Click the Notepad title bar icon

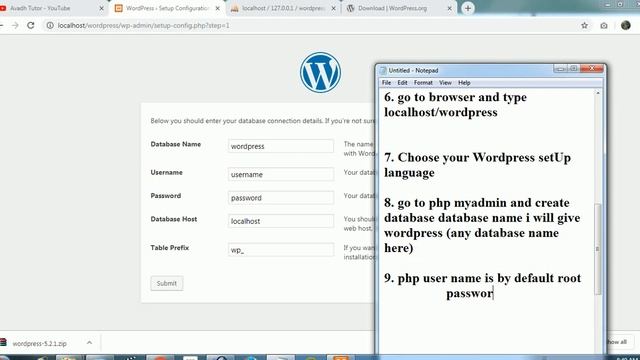[x=383, y=70]
